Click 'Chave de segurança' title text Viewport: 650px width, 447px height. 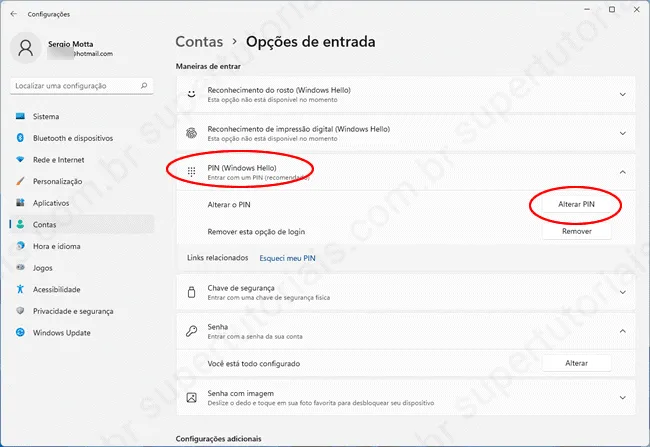241,288
